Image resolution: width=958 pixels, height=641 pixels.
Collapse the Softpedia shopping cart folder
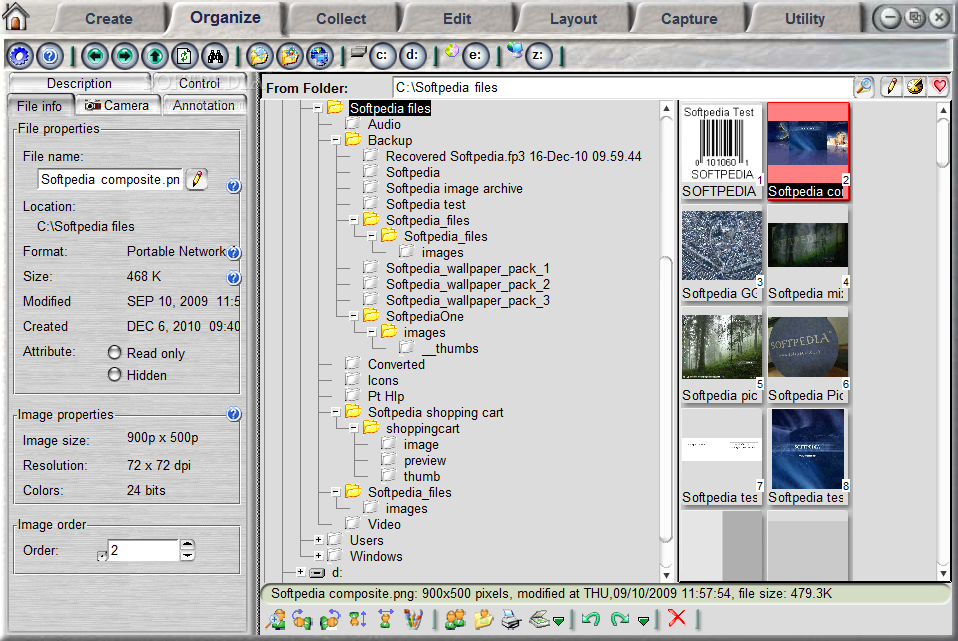(x=335, y=412)
